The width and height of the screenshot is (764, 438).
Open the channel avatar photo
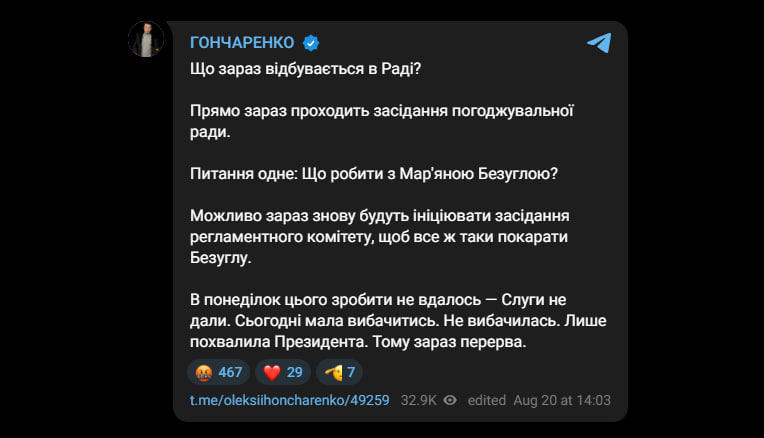point(146,40)
